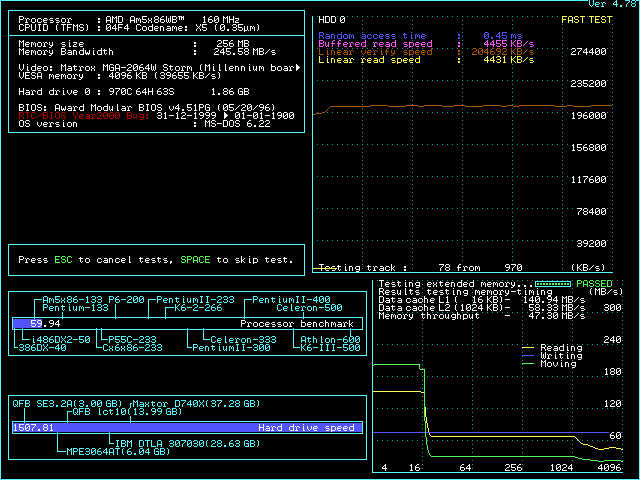Click Memory Bandwidth 245.58 MB/s value
This screenshot has width=640, height=480.
[x=244, y=52]
